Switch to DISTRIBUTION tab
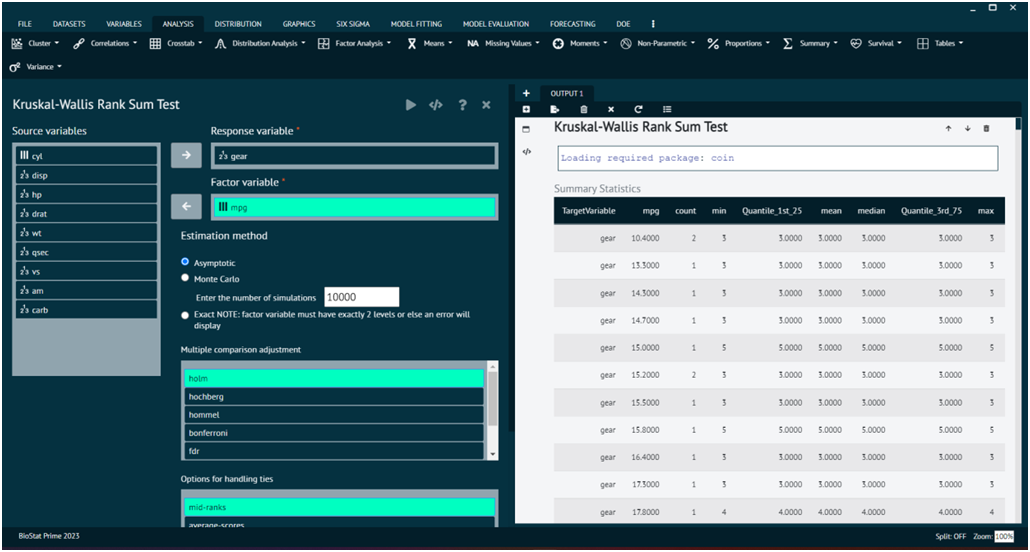This screenshot has height=552, width=1030. coord(238,24)
